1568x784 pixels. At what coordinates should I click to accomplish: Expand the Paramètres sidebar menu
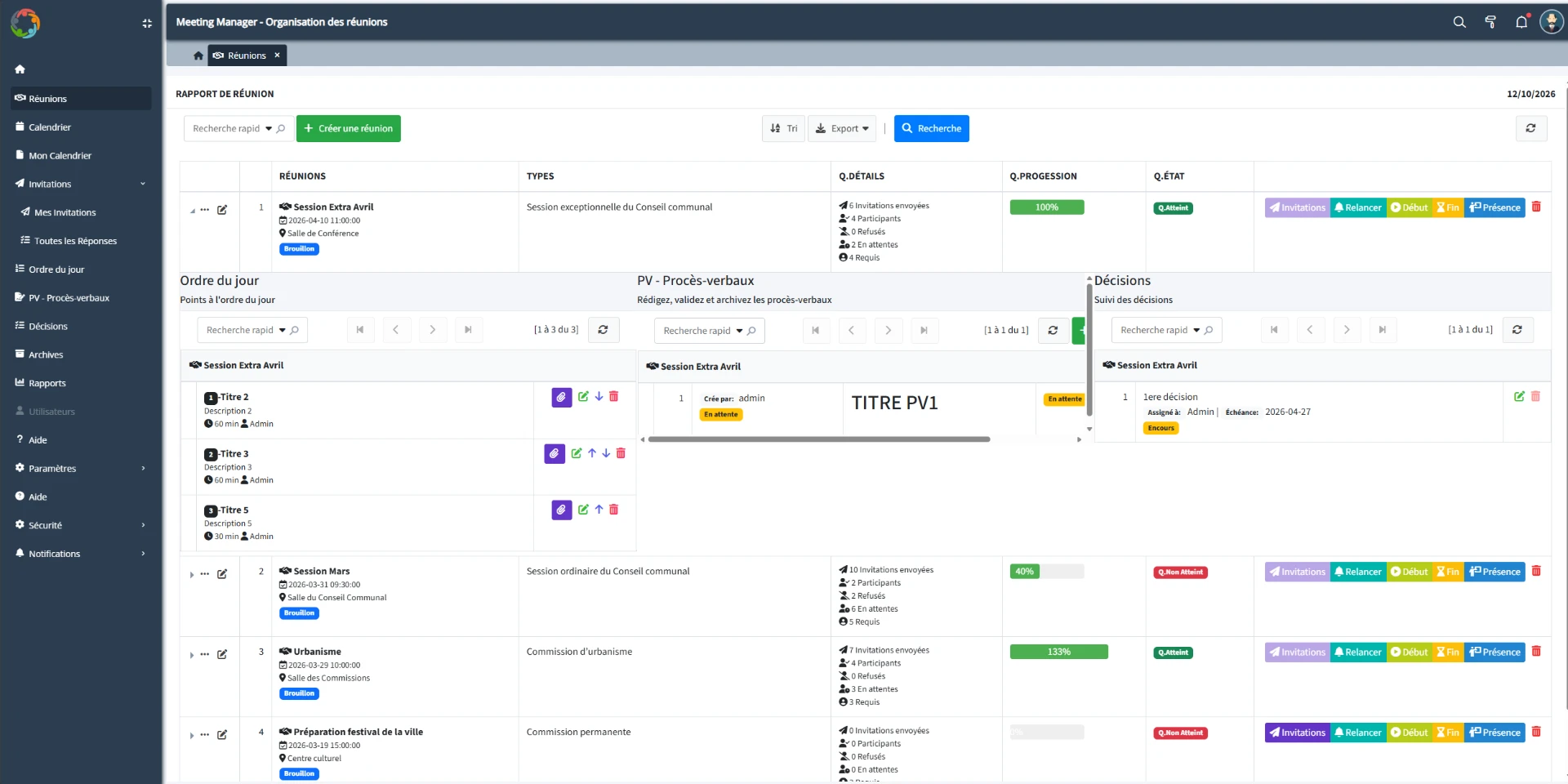pos(143,469)
